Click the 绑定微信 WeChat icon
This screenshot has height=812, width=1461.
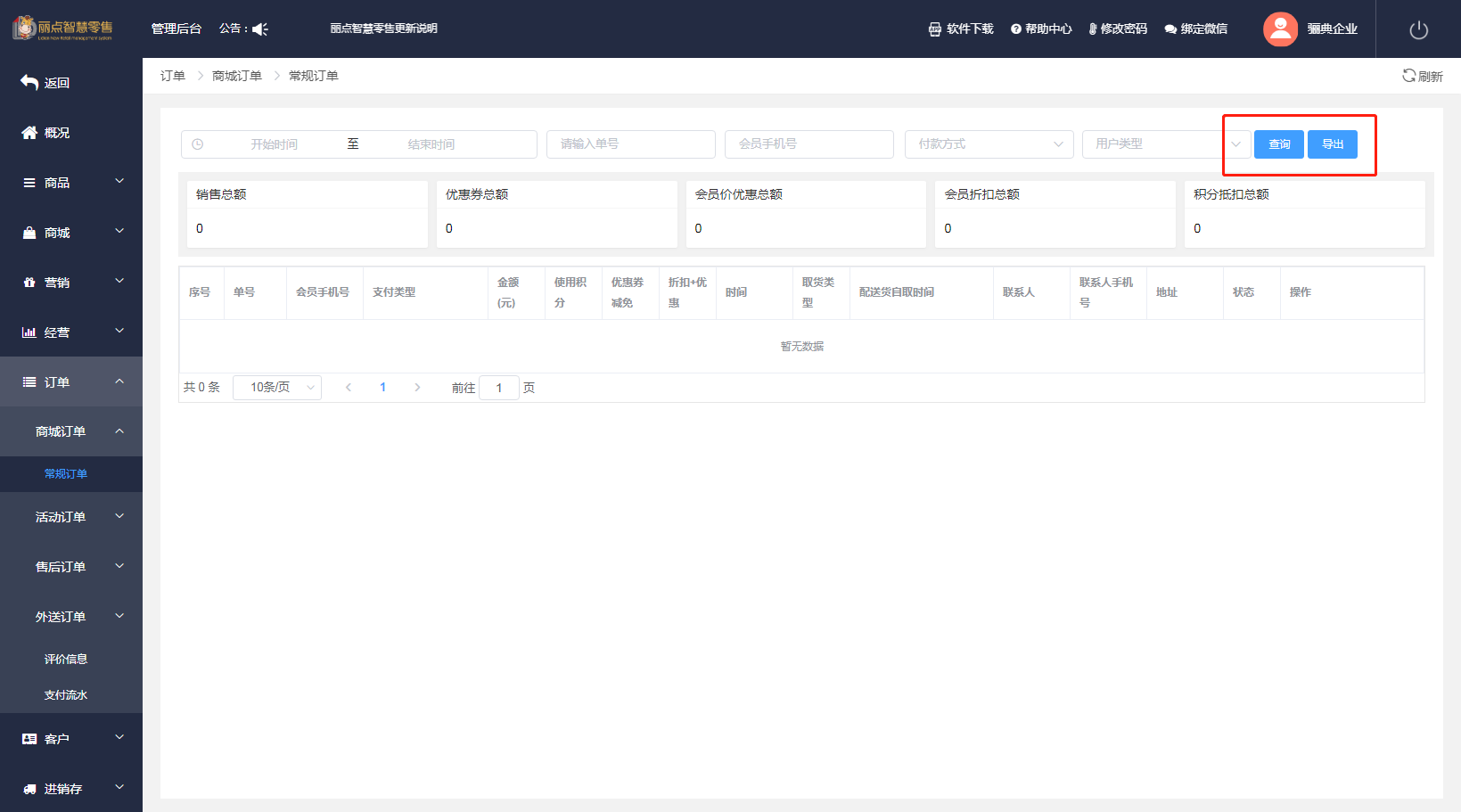[1170, 29]
